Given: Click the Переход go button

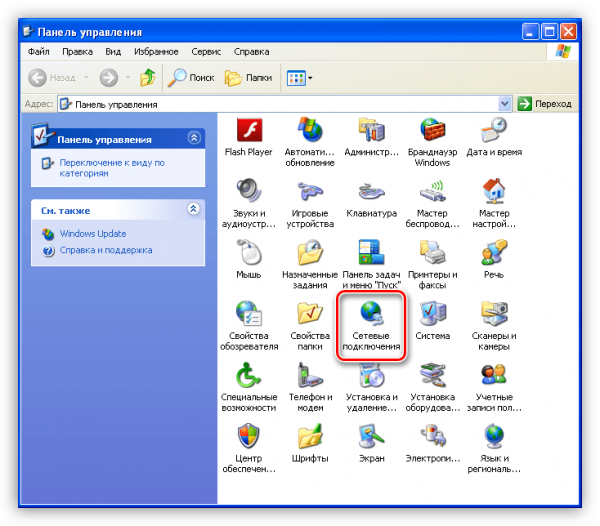Looking at the screenshot, I should [545, 104].
